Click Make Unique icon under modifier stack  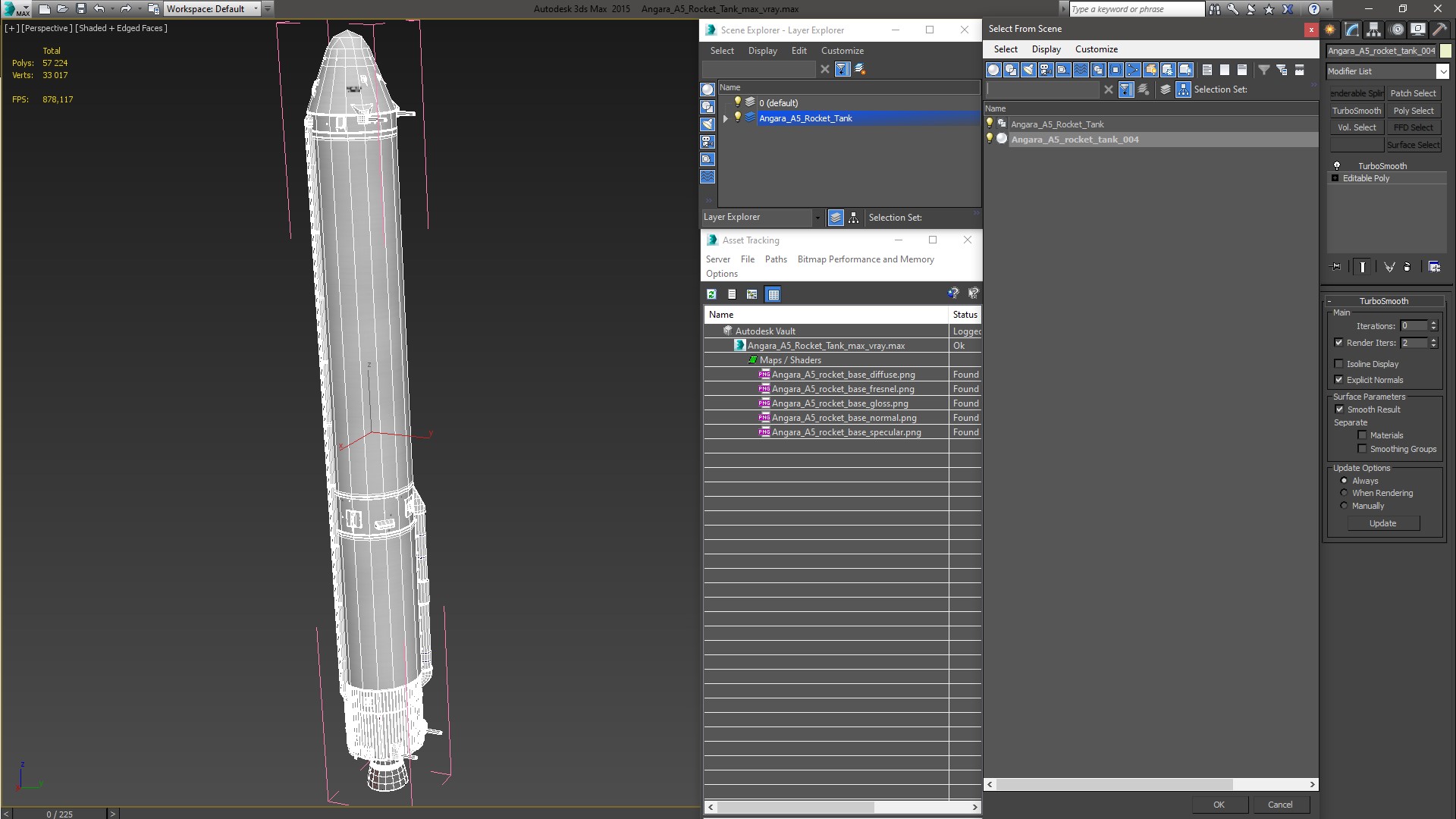[x=1389, y=267]
